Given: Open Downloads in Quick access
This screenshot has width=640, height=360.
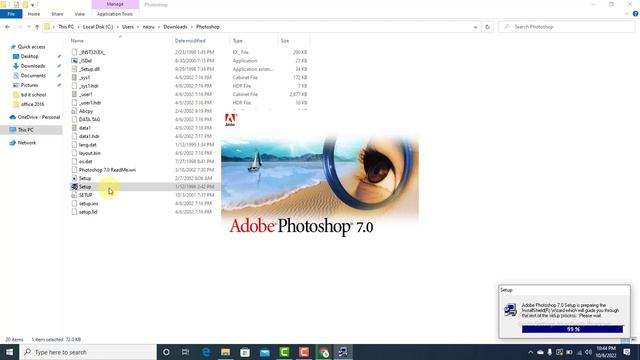Looking at the screenshot, I should click(33, 66).
